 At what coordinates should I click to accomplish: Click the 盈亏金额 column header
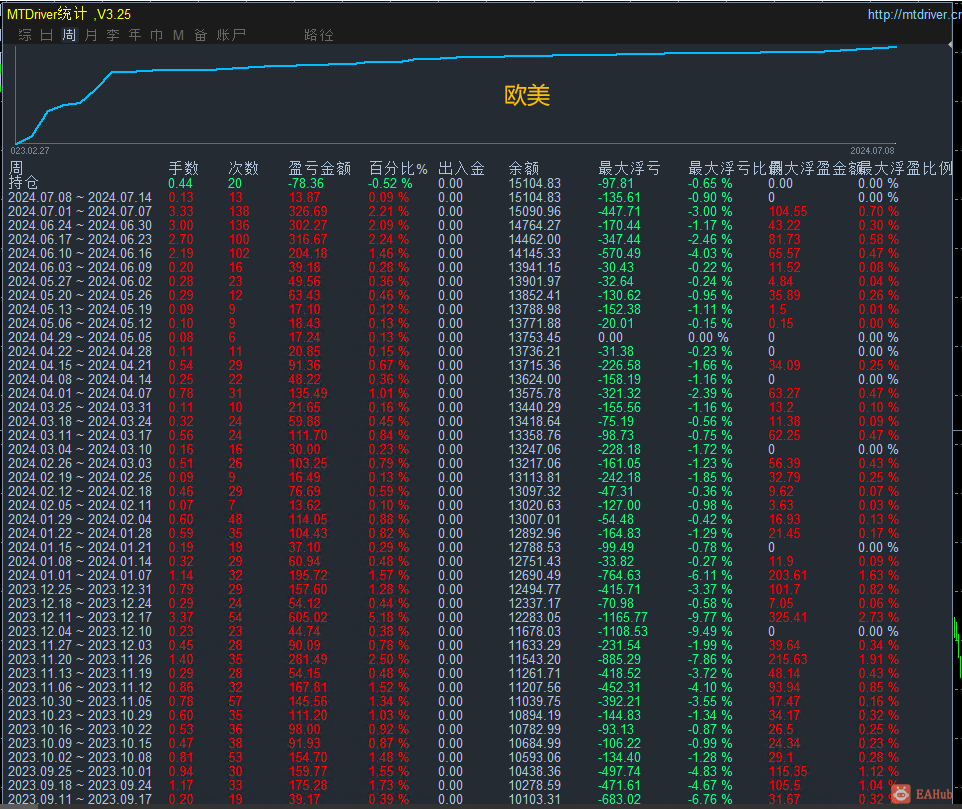coord(319,168)
